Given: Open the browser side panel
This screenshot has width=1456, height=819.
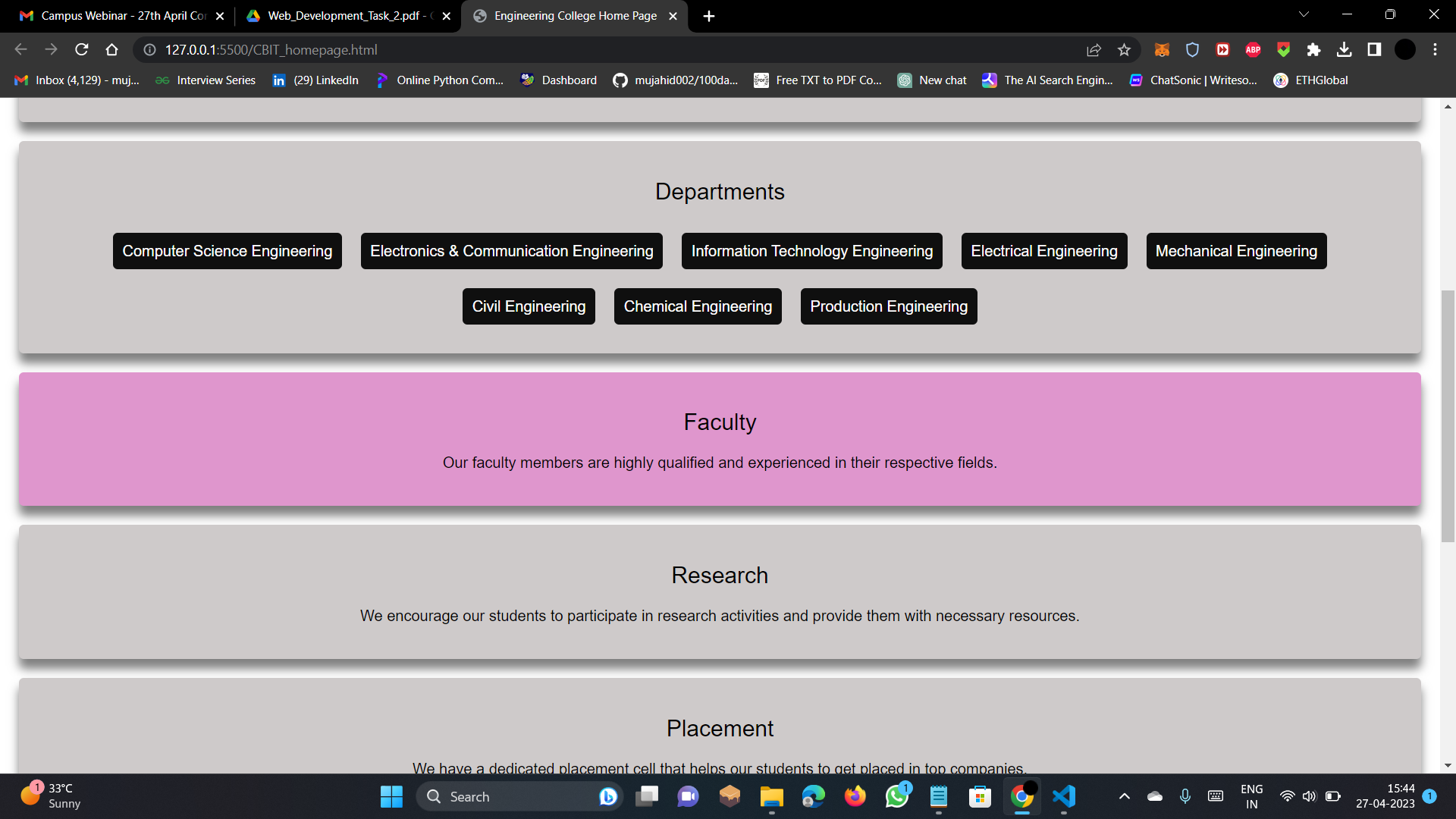Looking at the screenshot, I should click(1375, 49).
